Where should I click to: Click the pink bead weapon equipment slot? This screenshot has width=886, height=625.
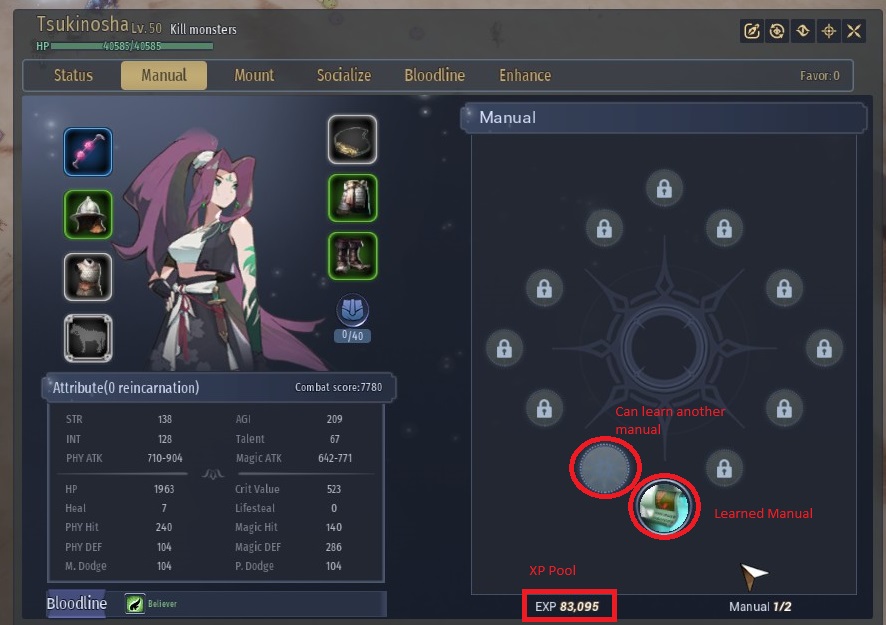(88, 151)
